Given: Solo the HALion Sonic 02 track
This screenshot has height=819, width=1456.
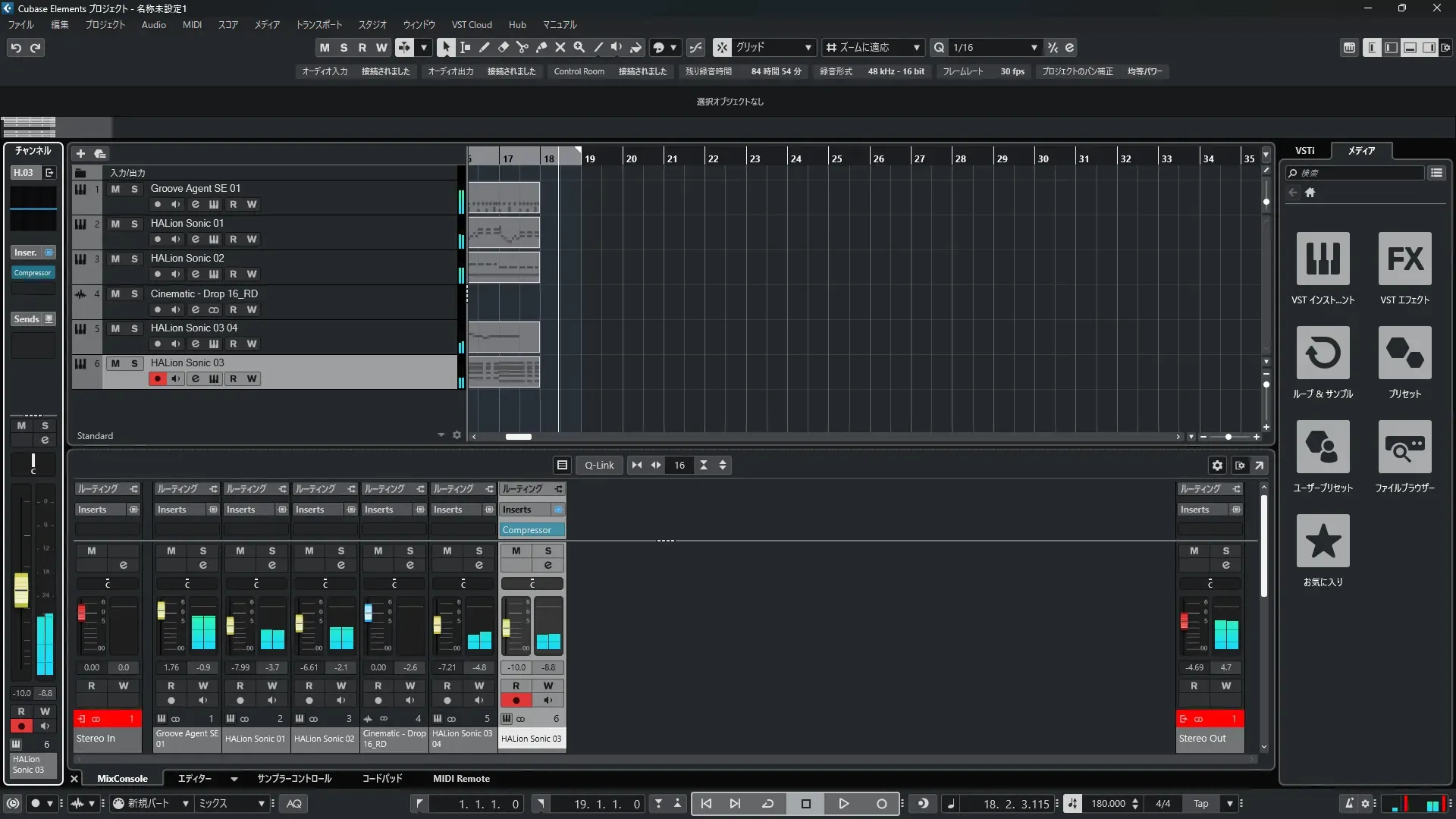Looking at the screenshot, I should pos(134,259).
